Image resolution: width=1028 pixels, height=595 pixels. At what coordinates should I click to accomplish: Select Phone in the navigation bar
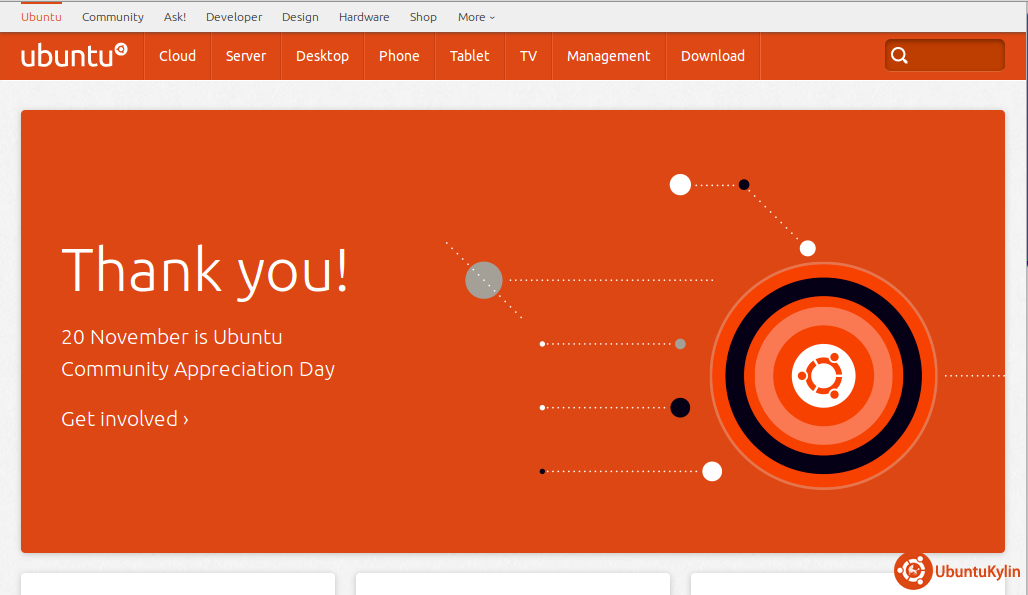[399, 56]
